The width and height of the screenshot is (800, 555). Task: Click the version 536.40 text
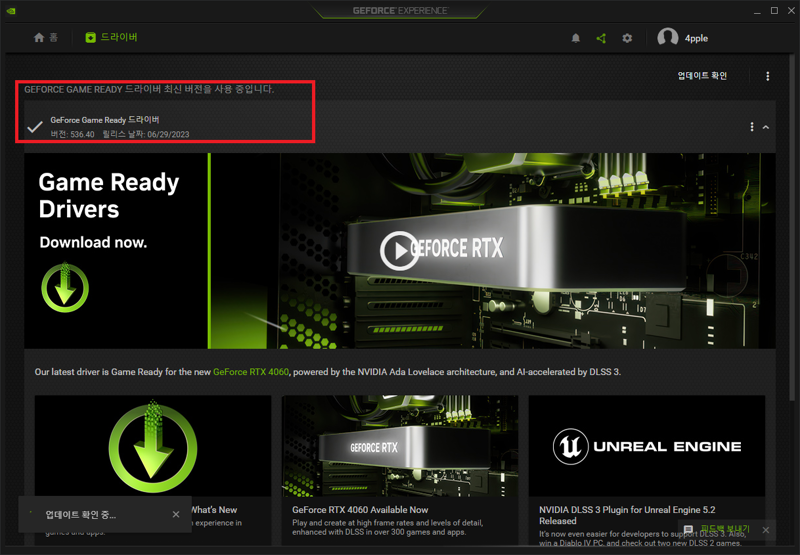click(x=72, y=134)
